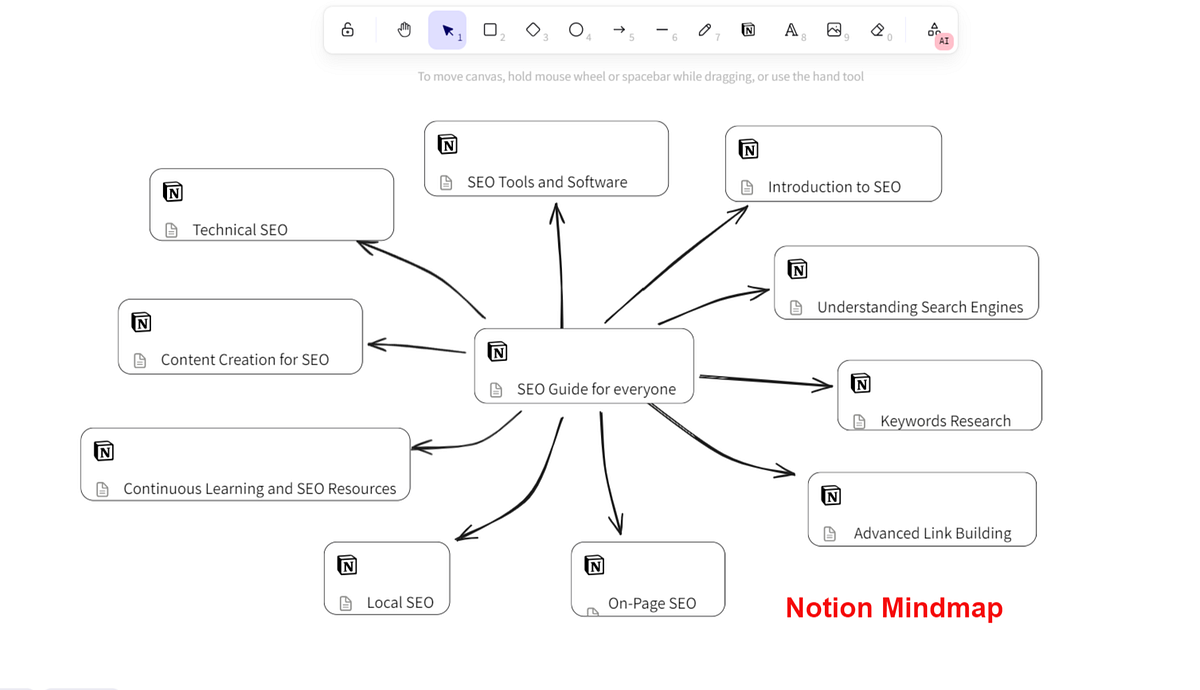Select the Hand tool for panning
This screenshot has height=690, width=1200.
click(x=404, y=30)
